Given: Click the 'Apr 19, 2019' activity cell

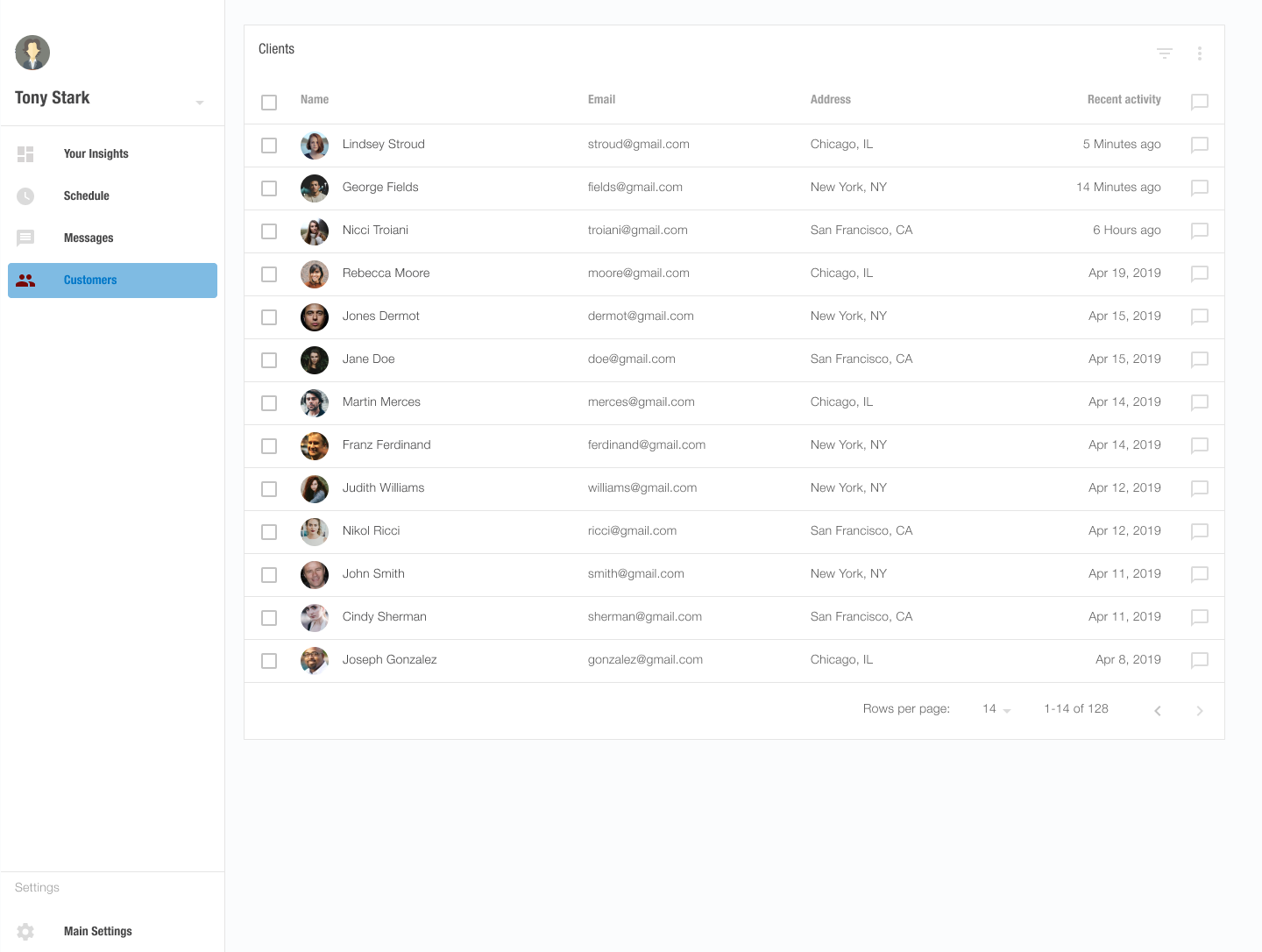Looking at the screenshot, I should (1124, 274).
